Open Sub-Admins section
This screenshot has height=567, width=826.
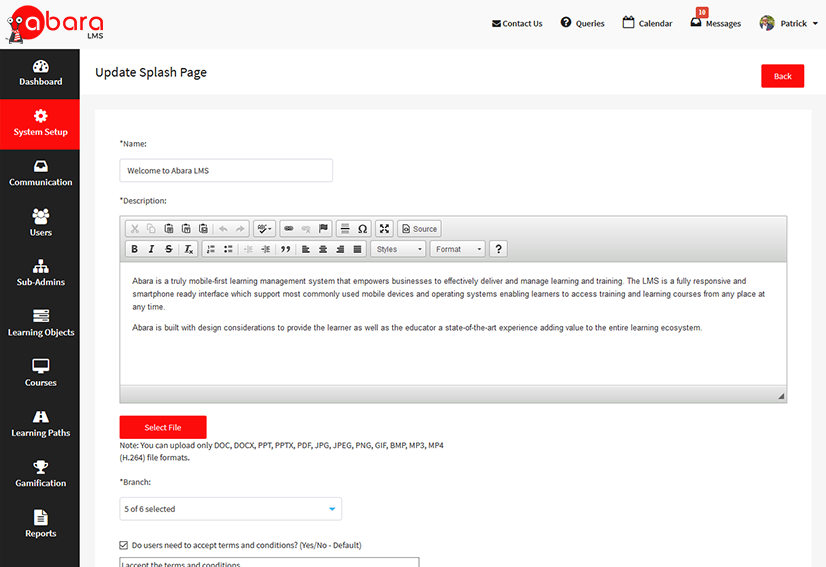pyautogui.click(x=40, y=275)
